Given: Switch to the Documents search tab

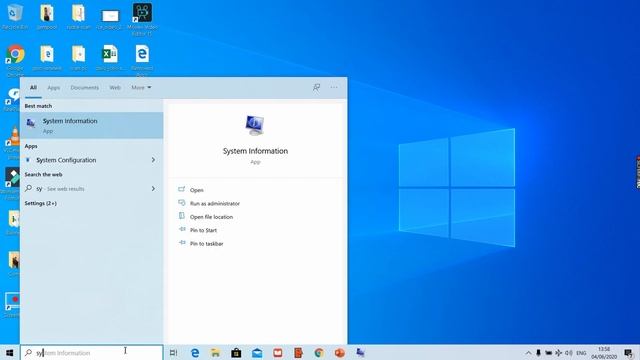Looking at the screenshot, I should pos(84,87).
